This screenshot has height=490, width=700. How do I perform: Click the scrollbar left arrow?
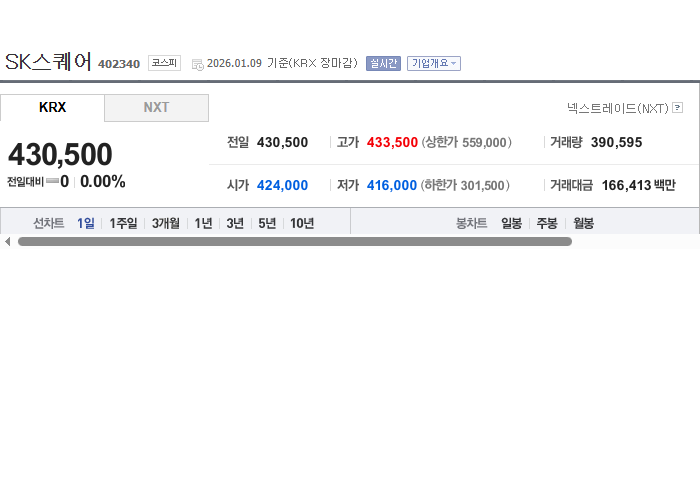tap(7, 241)
